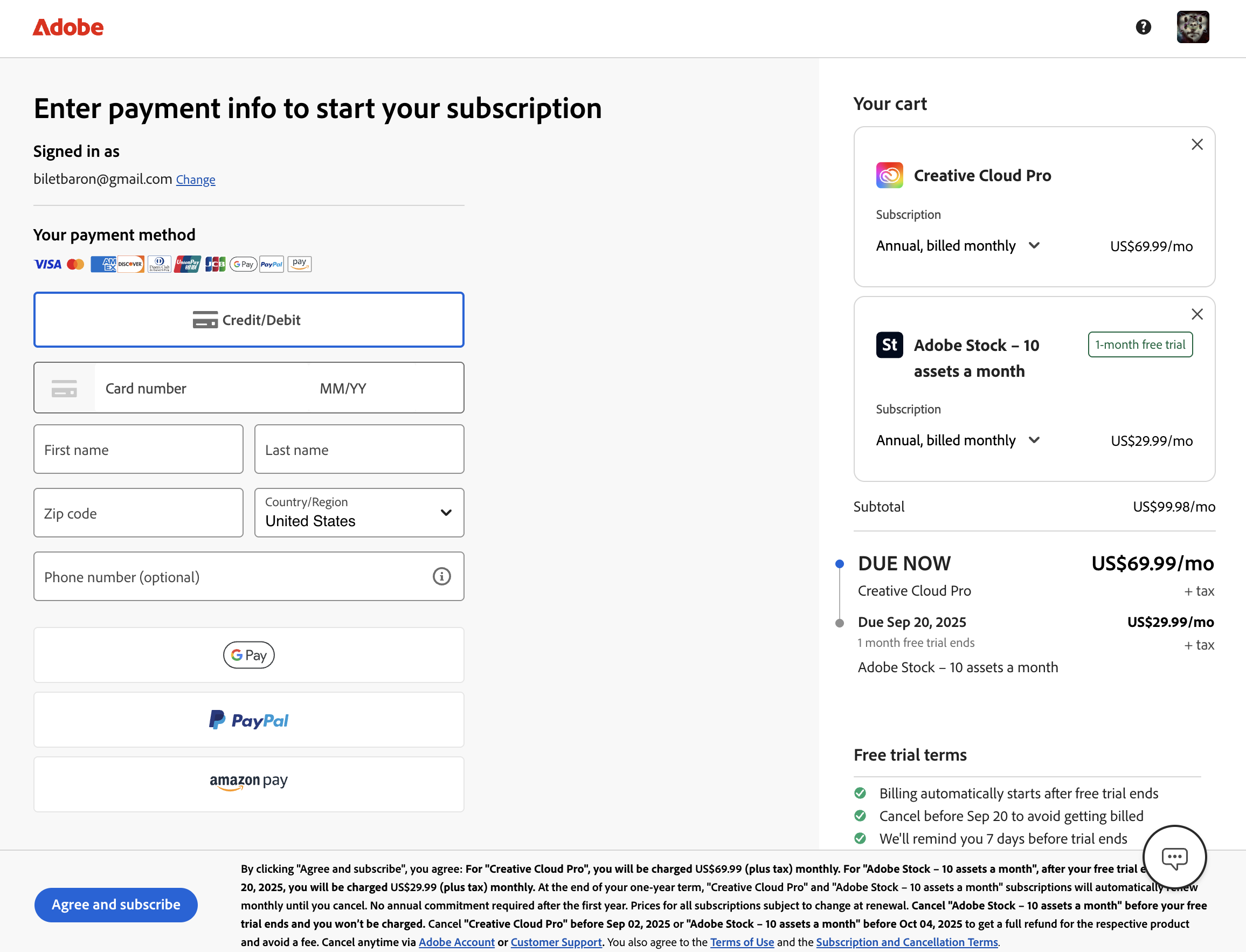This screenshot has width=1246, height=952.
Task: Focus the Card number field
Action: coord(198,388)
